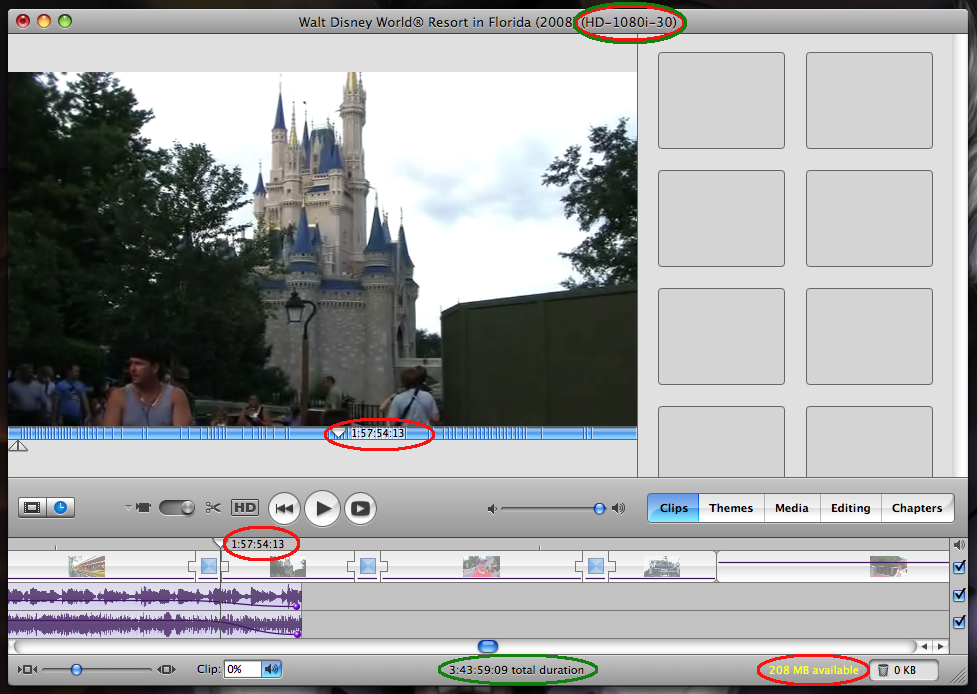Click the timeline playhead at 1:57:54:13

point(219,544)
